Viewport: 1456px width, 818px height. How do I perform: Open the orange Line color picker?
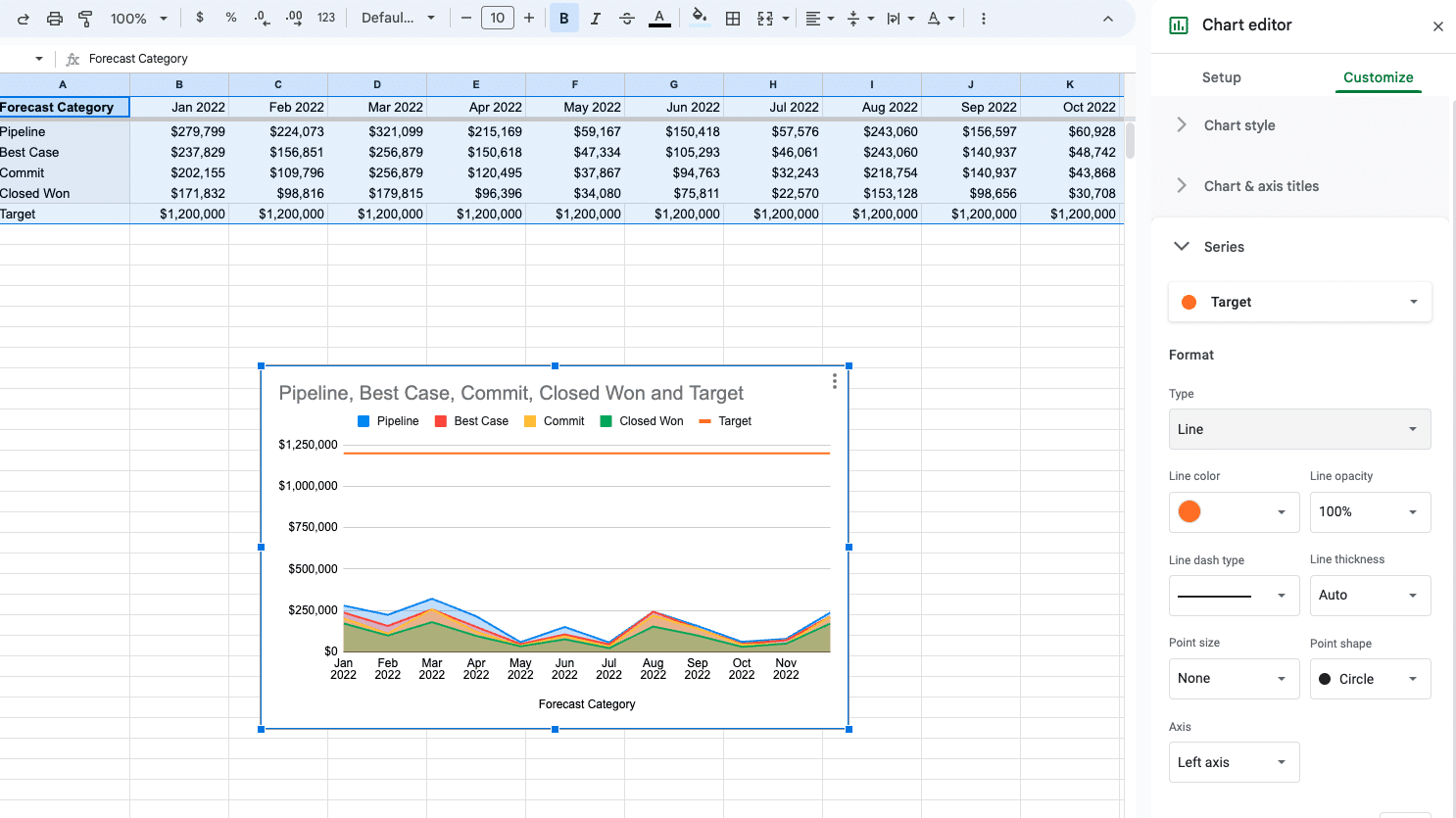tap(1233, 512)
